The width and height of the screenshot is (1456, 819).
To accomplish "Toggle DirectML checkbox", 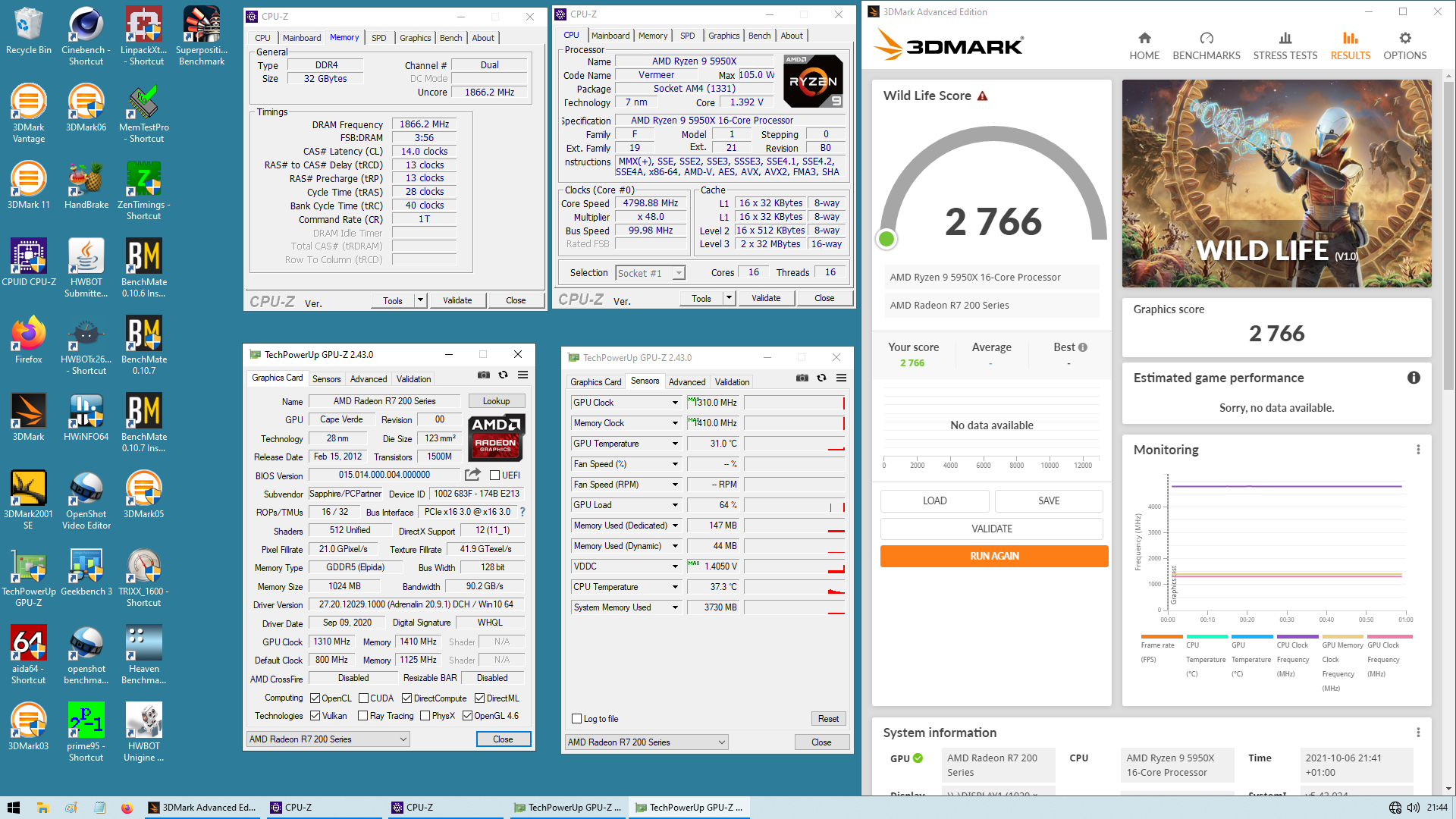I will click(479, 698).
